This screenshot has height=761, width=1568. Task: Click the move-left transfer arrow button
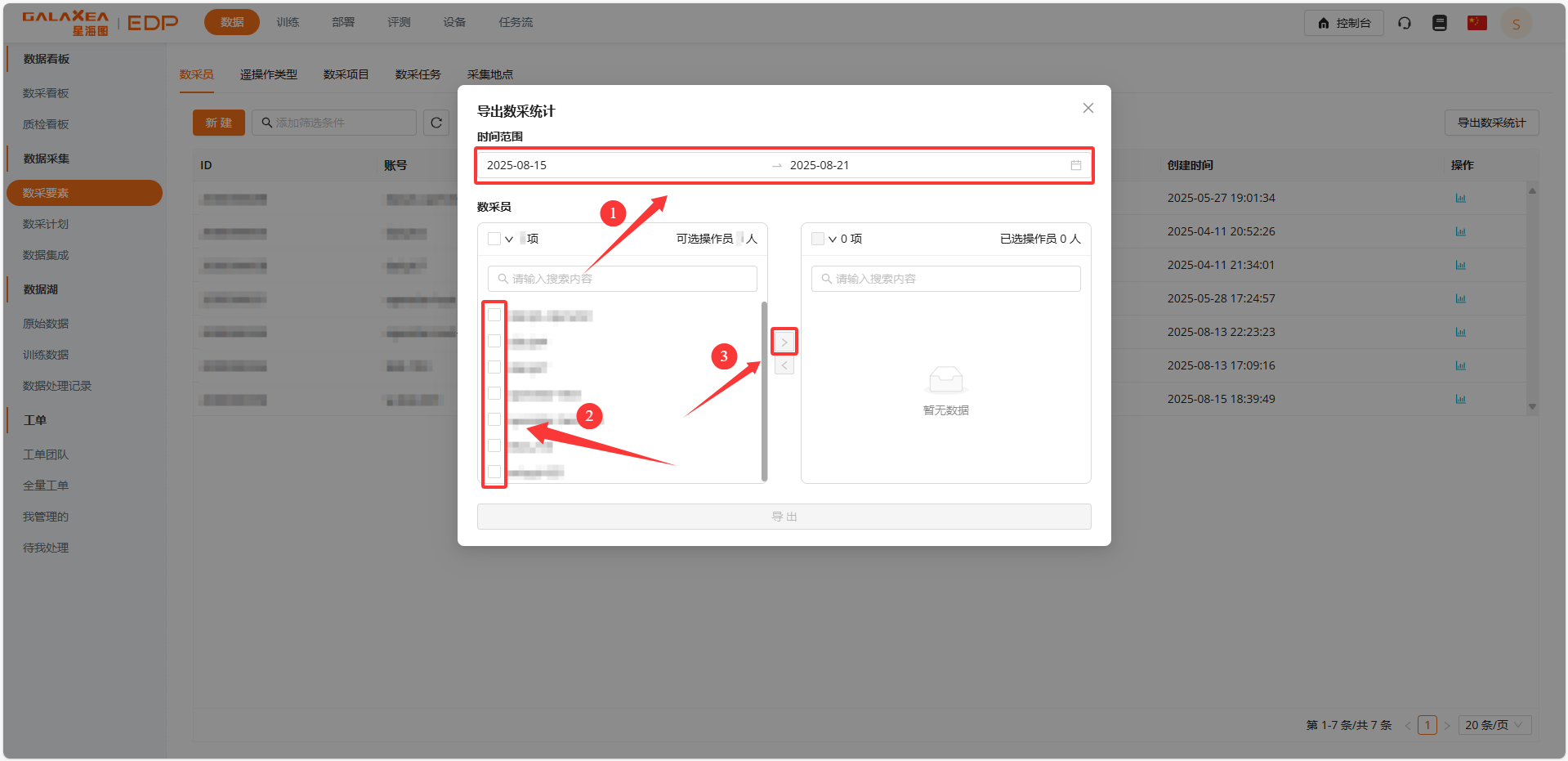coord(784,365)
